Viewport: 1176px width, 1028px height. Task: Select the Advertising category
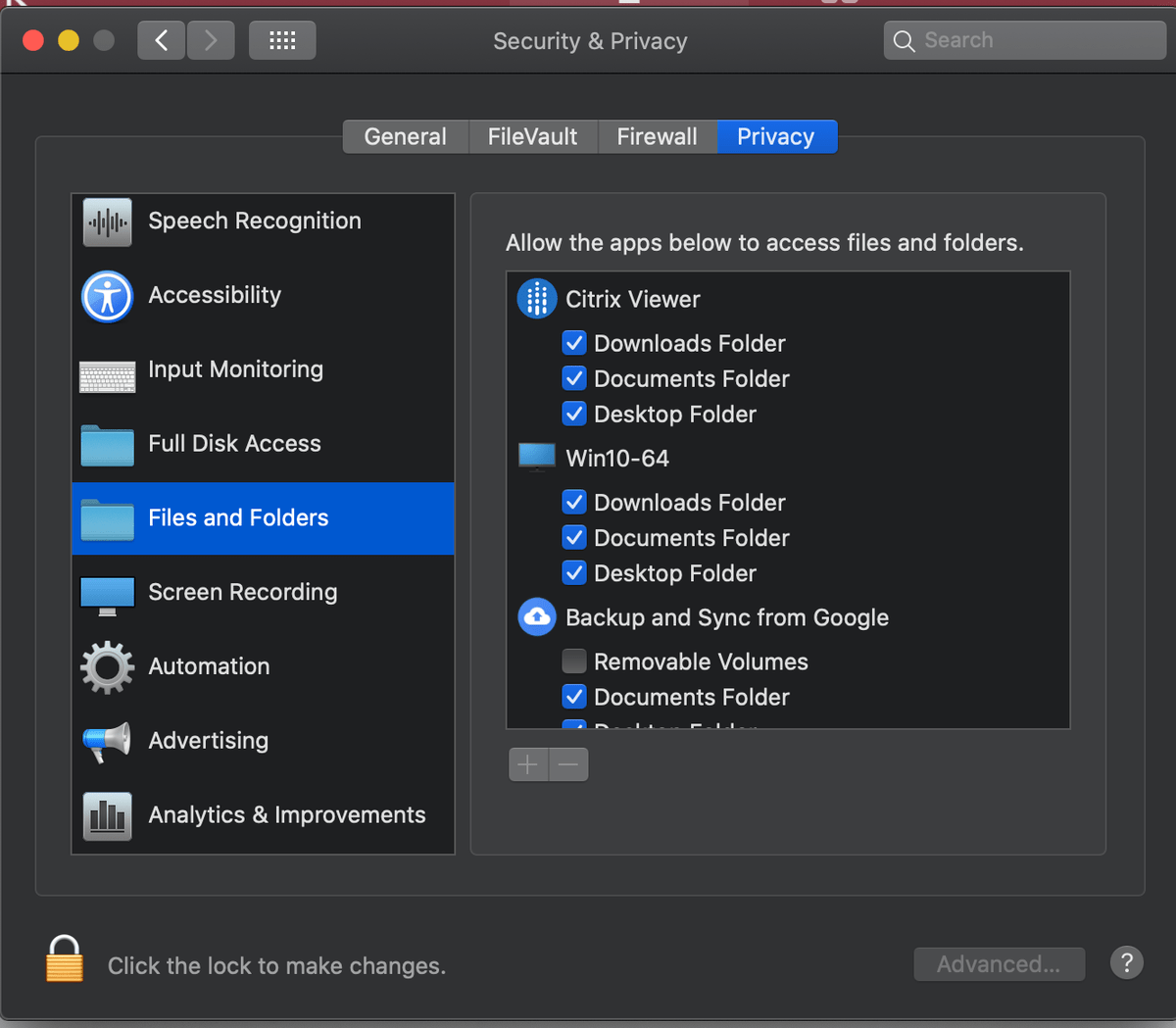tap(208, 741)
